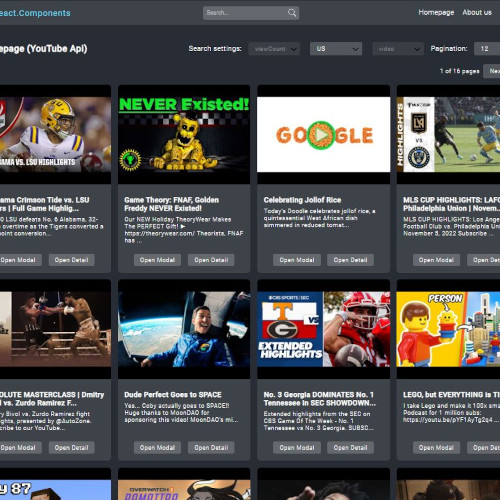Click the 'Search settings:' label
Image resolution: width=500 pixels, height=500 pixels.
tap(215, 49)
